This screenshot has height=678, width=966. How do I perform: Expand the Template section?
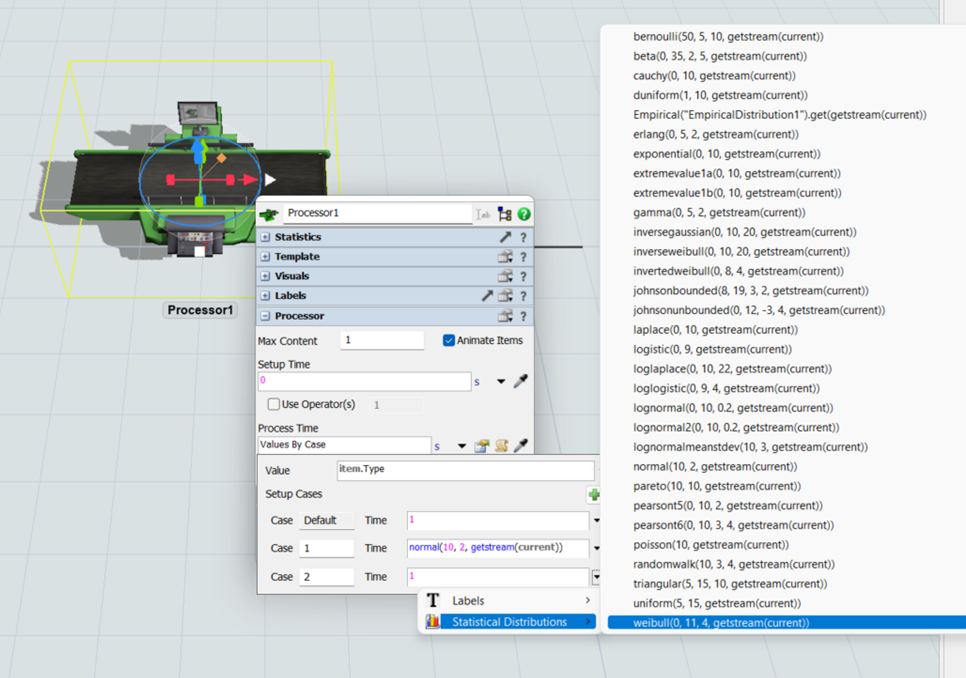(265, 257)
